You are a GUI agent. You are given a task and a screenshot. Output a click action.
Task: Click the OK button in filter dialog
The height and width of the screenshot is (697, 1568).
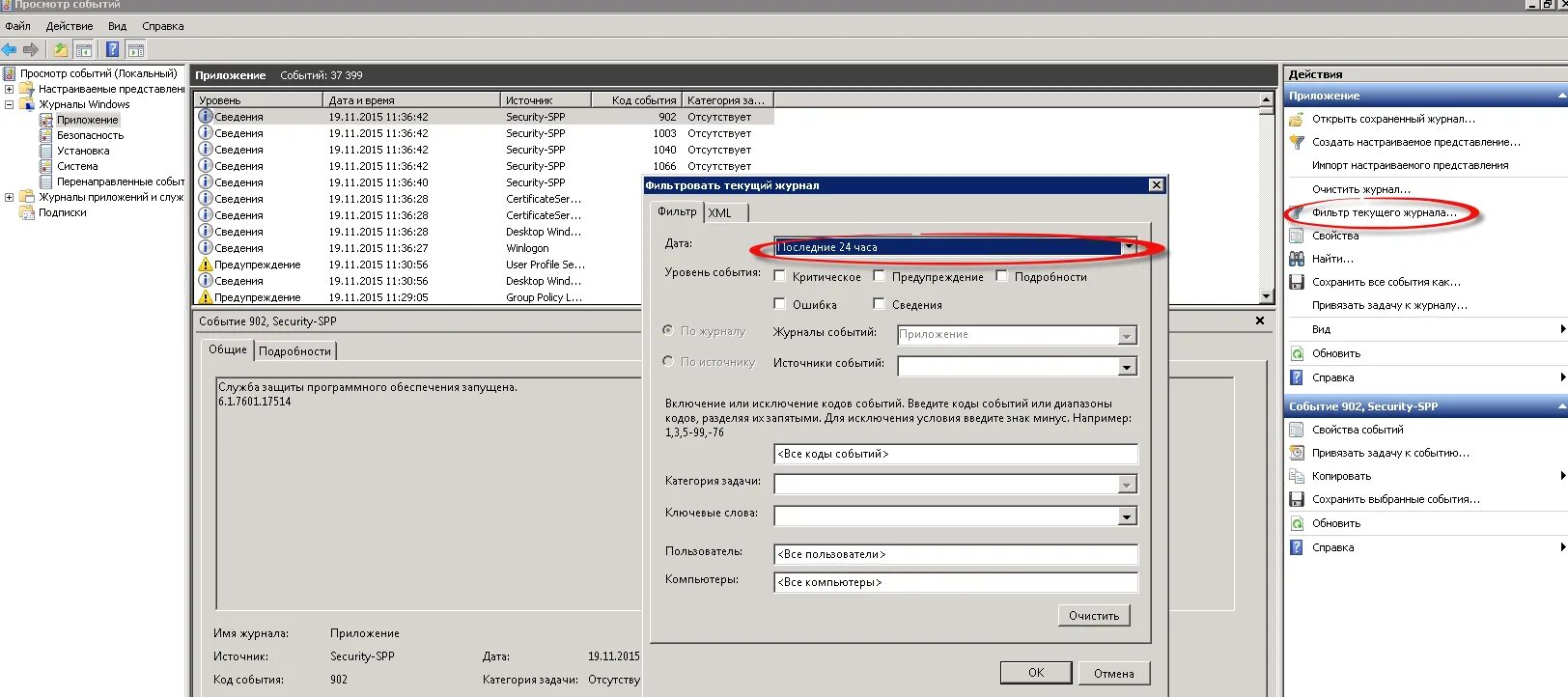1036,673
